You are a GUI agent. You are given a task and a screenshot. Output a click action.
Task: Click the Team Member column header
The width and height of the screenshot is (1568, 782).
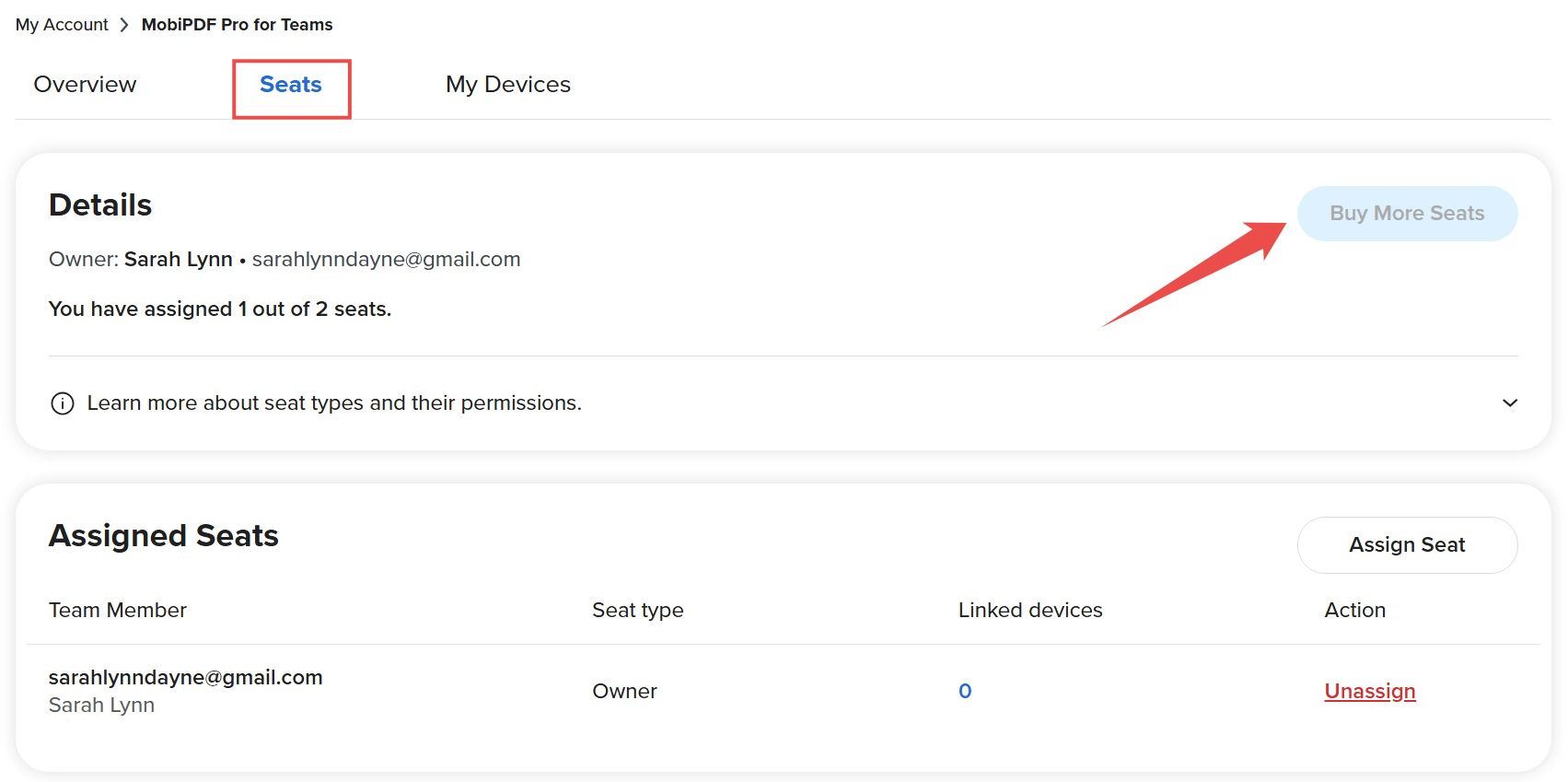tap(118, 610)
